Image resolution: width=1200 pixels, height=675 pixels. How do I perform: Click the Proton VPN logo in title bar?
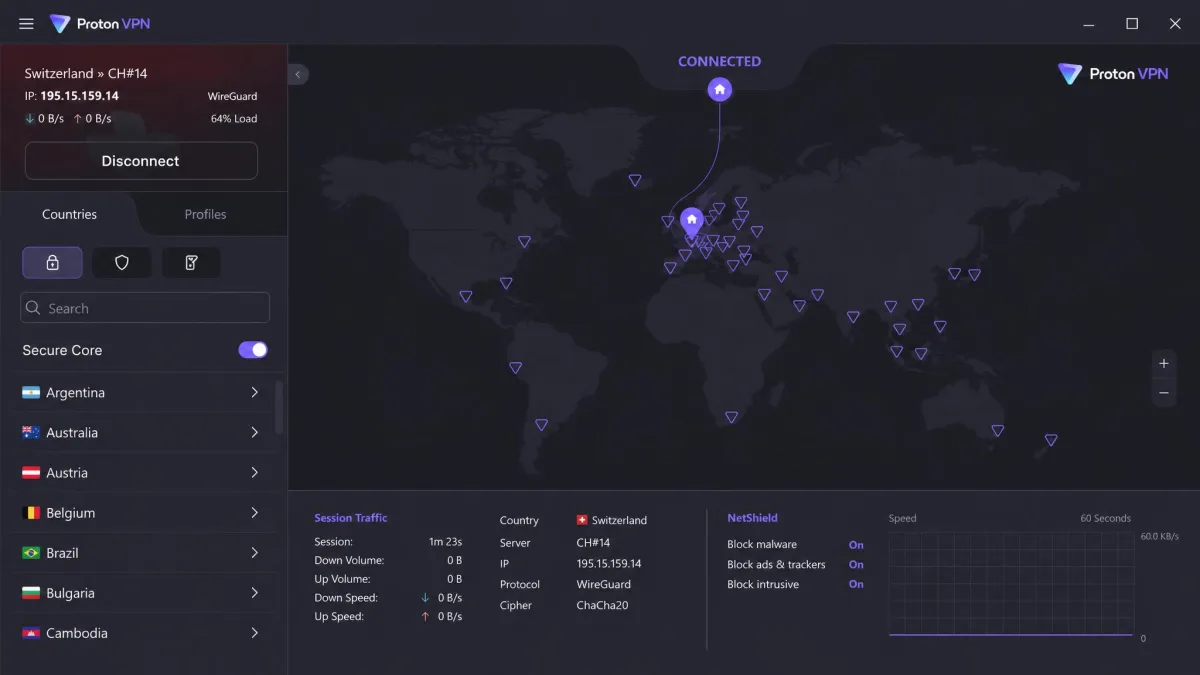(100, 24)
